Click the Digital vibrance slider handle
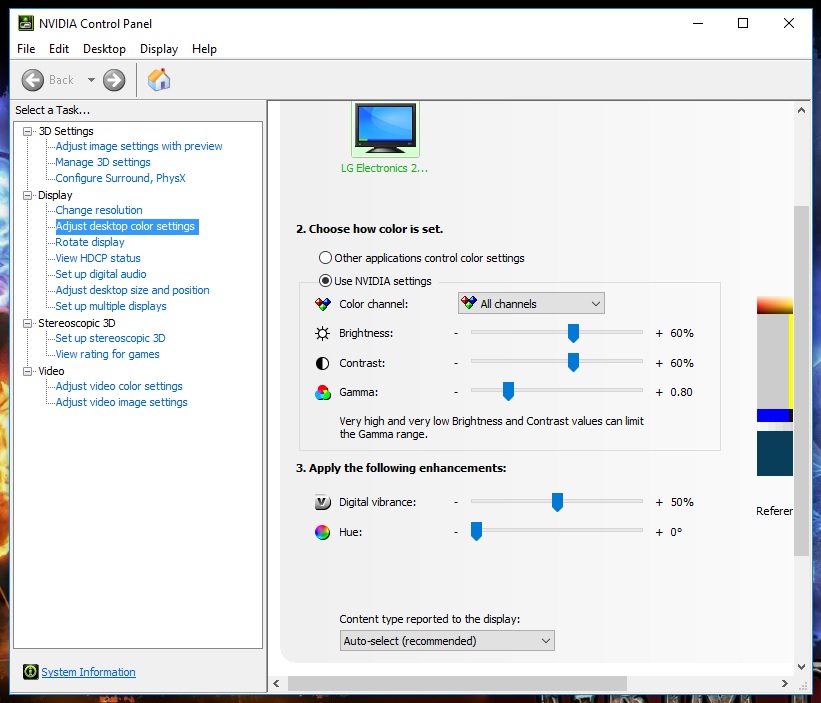The height and width of the screenshot is (703, 821). pos(557,502)
